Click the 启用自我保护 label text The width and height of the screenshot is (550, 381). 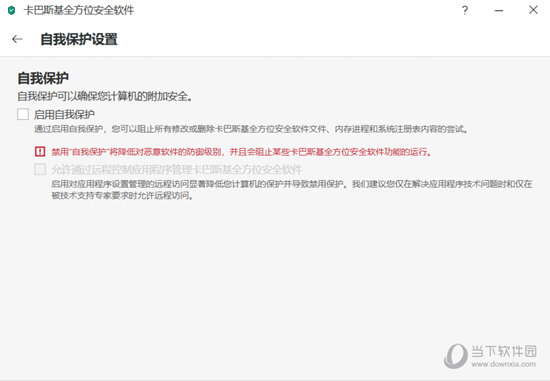coord(64,114)
